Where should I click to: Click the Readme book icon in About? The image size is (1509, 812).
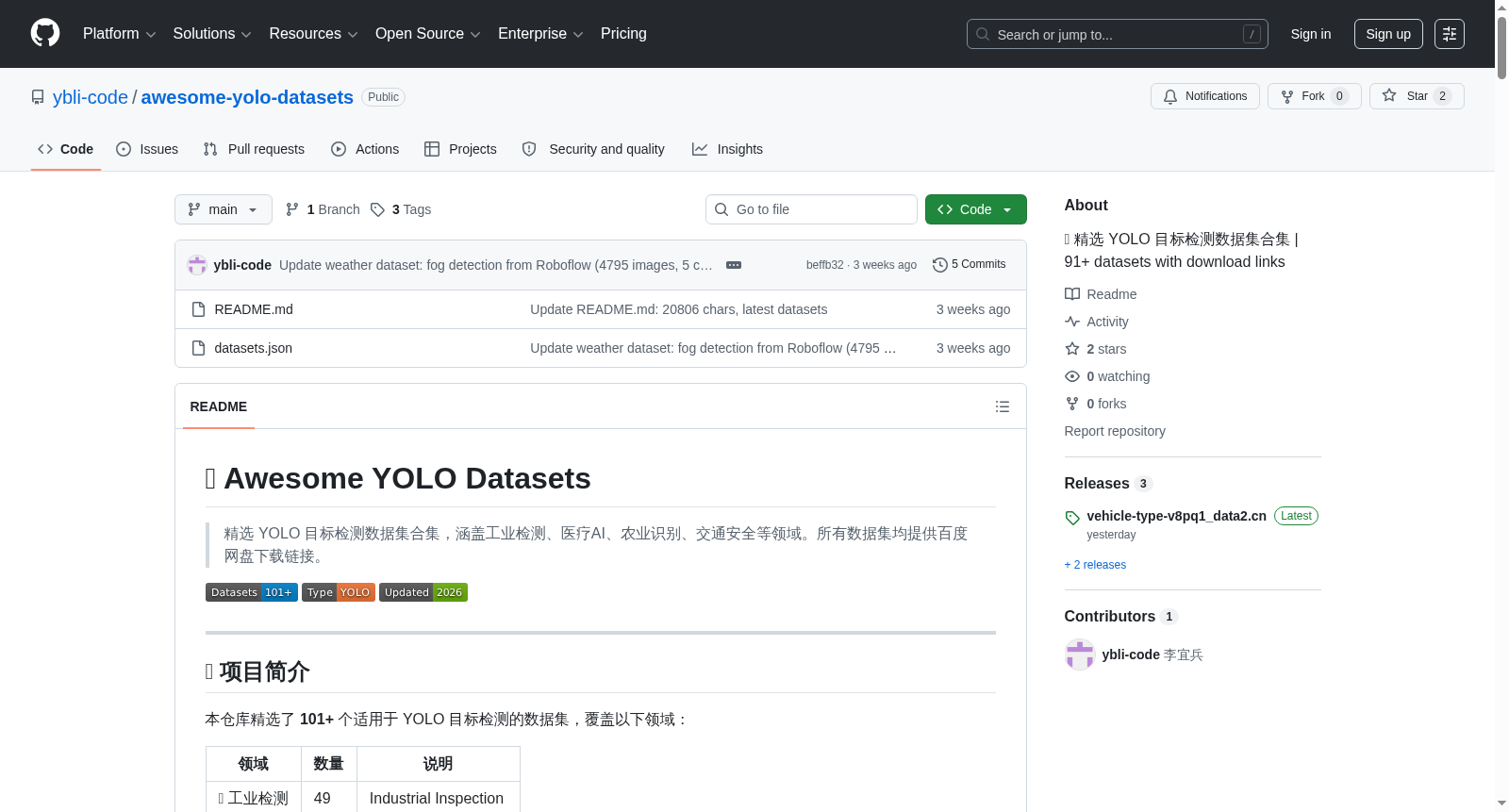(x=1072, y=294)
